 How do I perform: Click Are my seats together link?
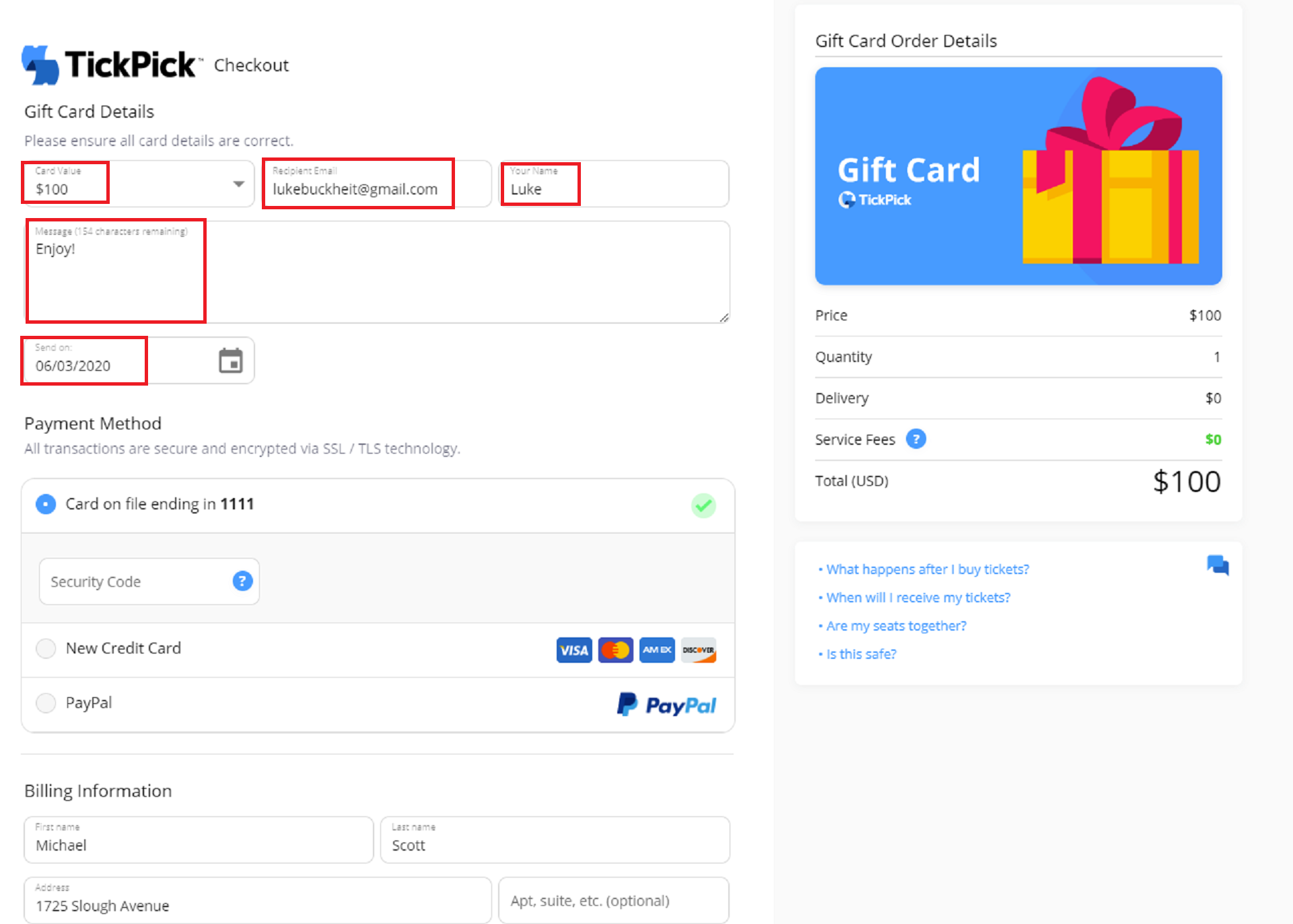click(896, 626)
